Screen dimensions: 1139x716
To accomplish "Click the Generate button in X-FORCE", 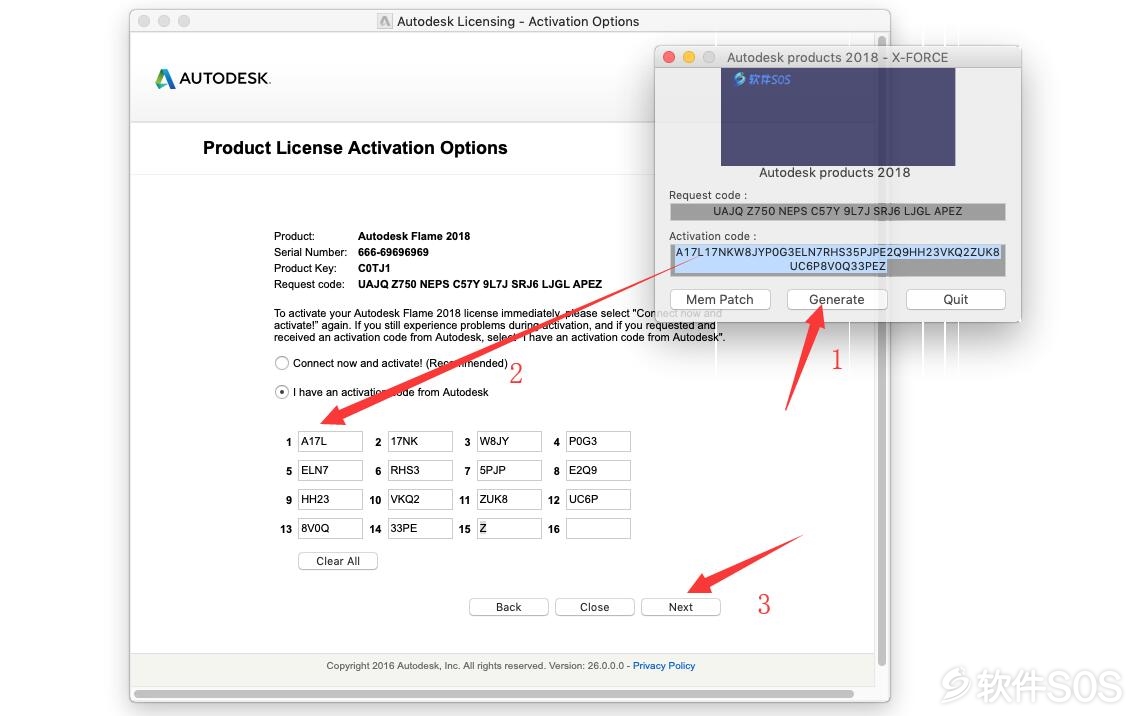I will (837, 299).
